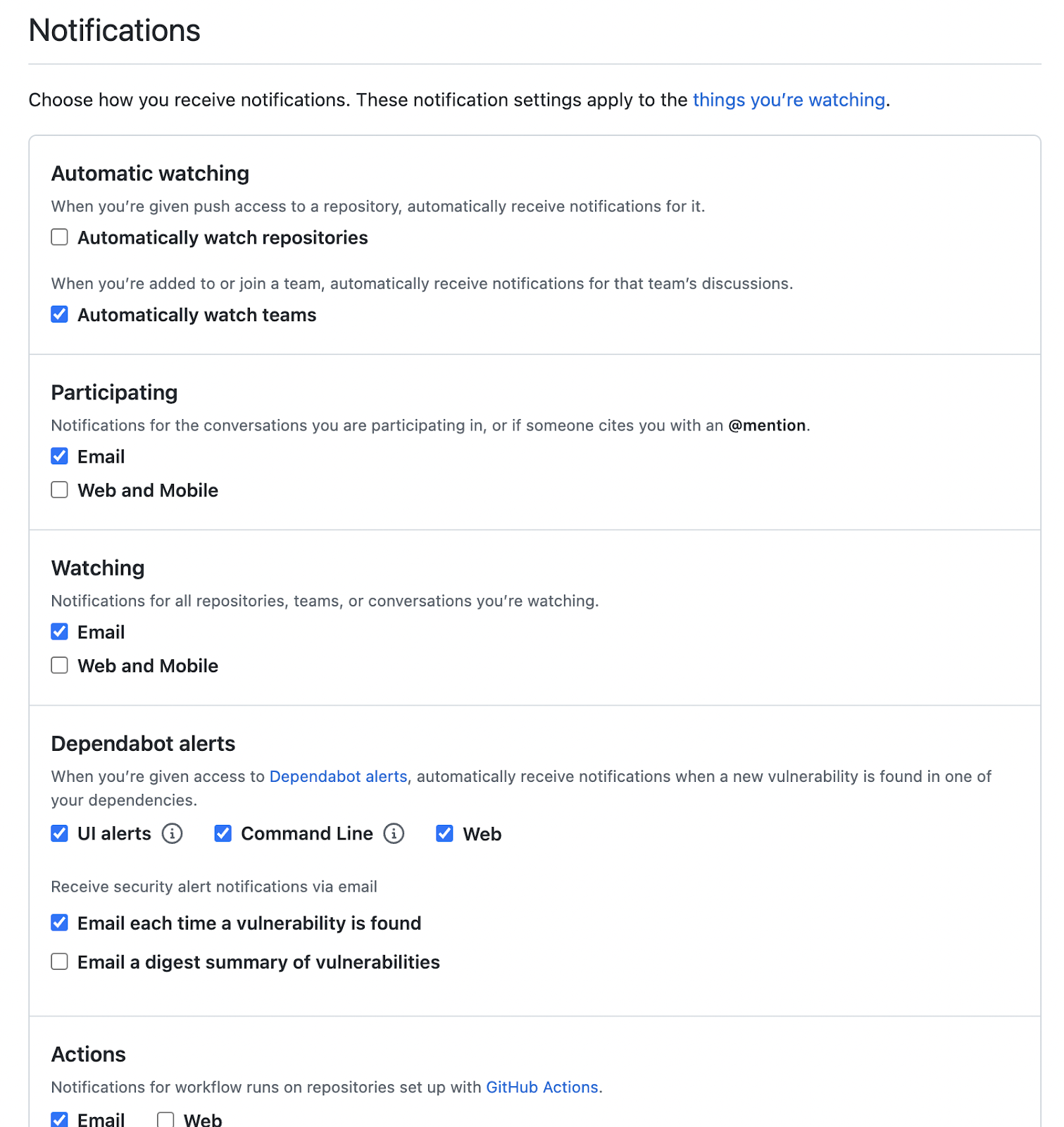Open the things you're watching link

[788, 100]
